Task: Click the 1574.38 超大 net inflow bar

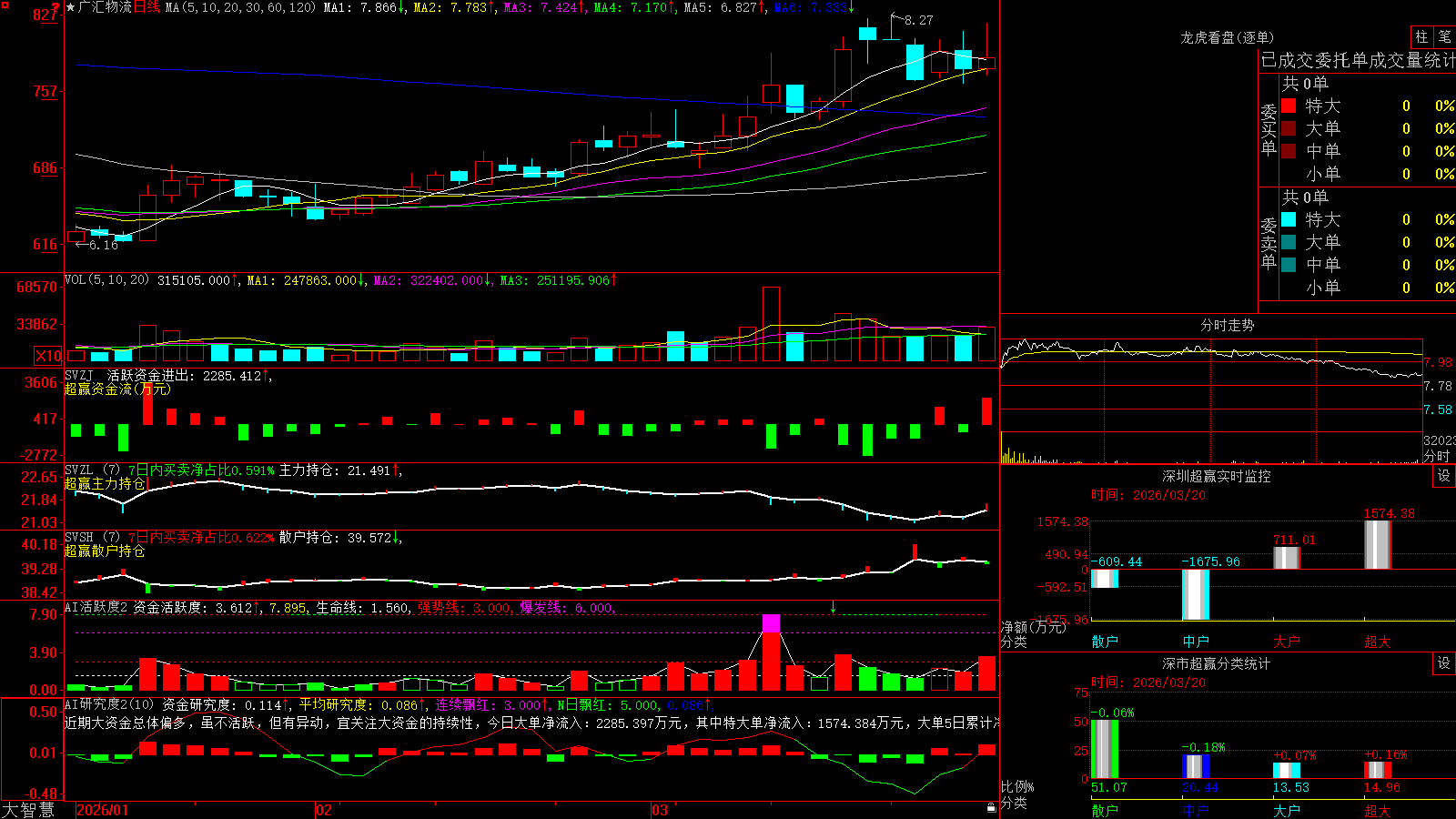Action: [1378, 545]
